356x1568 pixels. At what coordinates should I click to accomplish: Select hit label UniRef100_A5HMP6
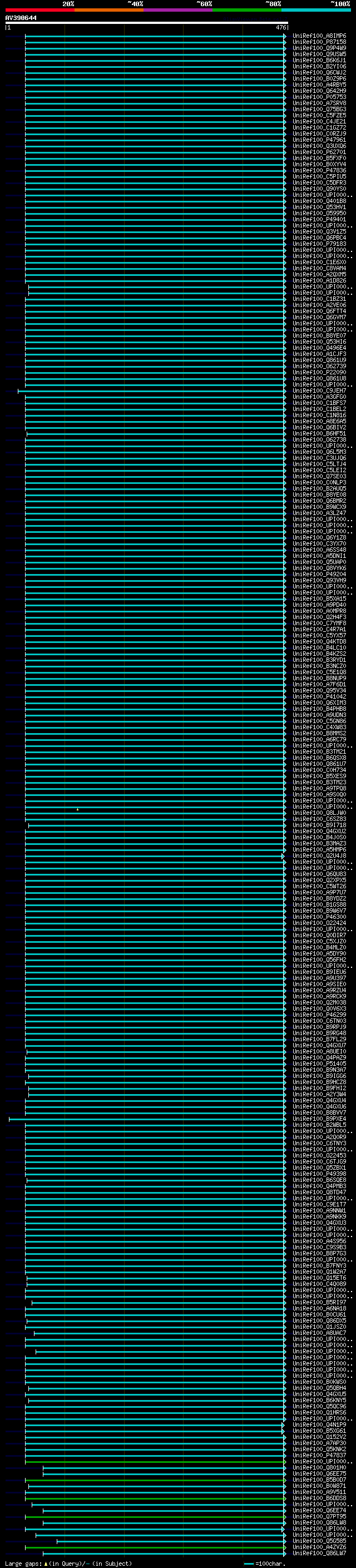[319, 849]
